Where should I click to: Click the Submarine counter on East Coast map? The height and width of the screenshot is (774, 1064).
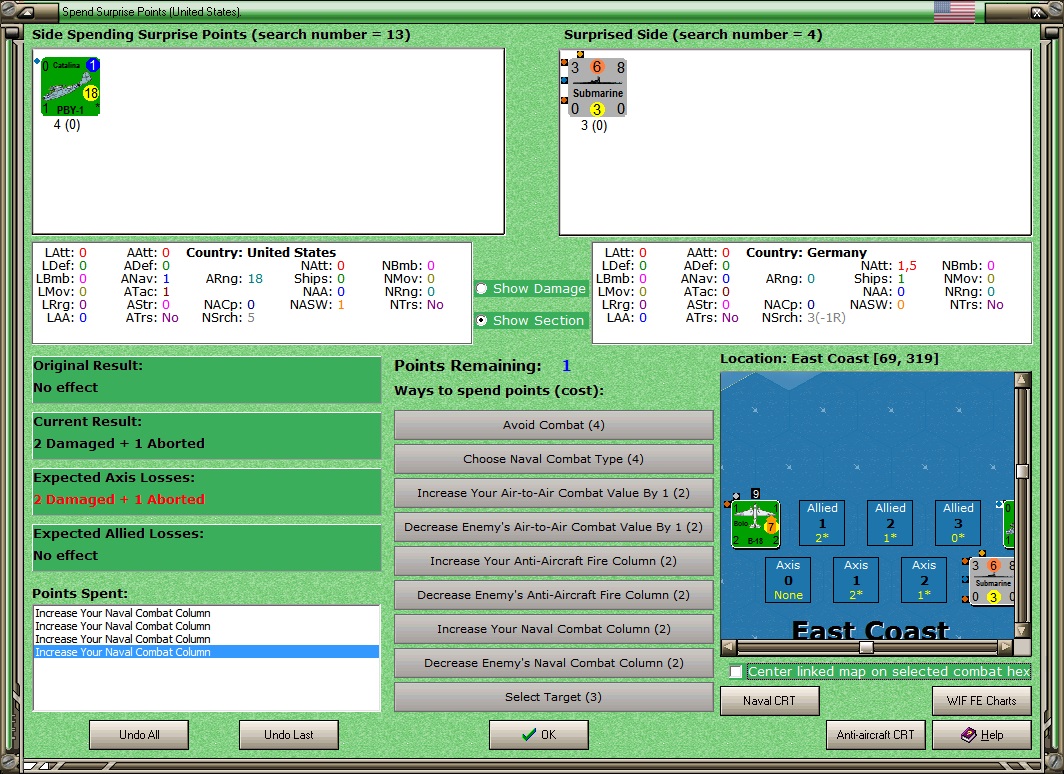992,581
